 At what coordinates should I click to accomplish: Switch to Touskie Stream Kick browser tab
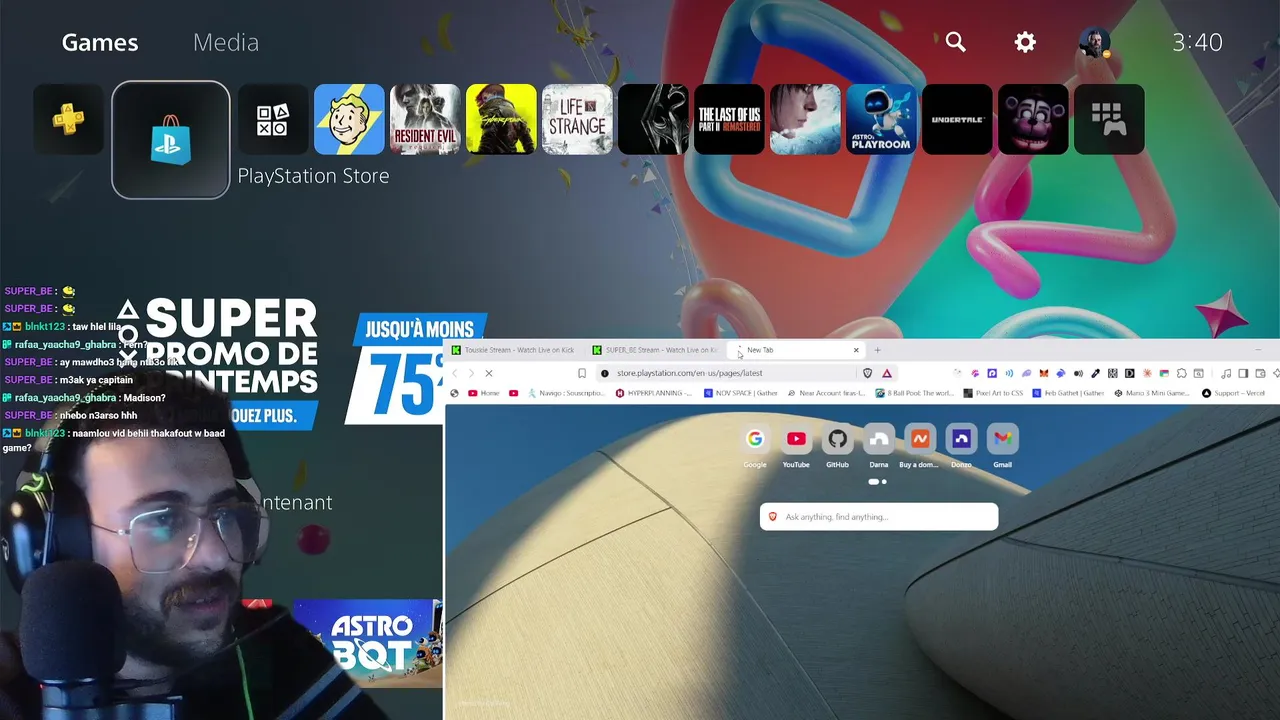512,350
